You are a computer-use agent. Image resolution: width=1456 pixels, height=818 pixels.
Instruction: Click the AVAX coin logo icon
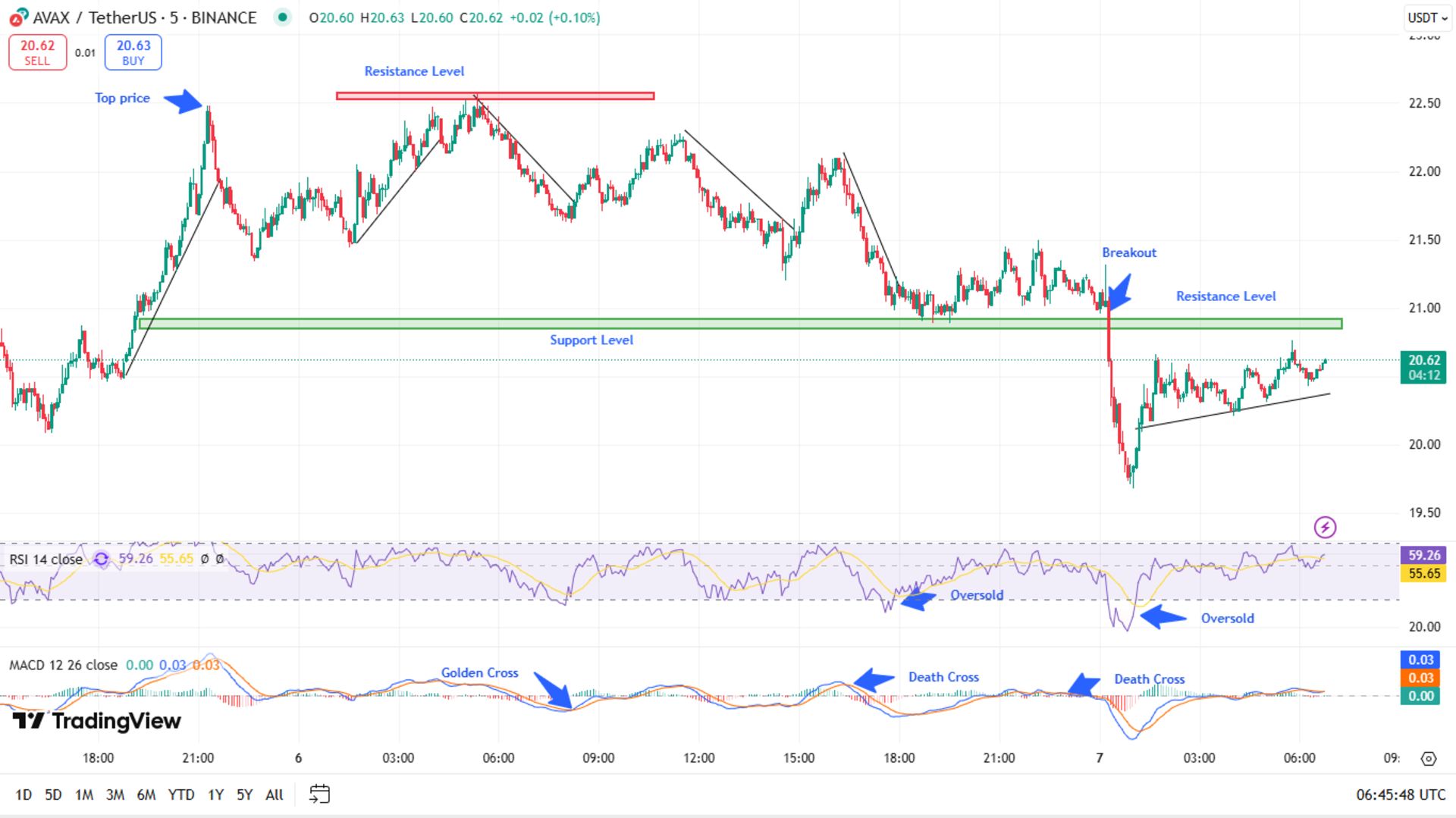[18, 17]
